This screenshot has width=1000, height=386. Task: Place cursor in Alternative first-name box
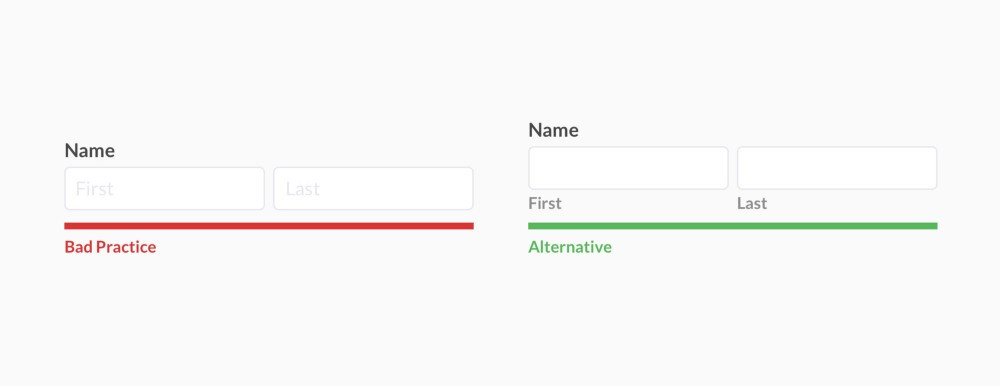tap(628, 168)
